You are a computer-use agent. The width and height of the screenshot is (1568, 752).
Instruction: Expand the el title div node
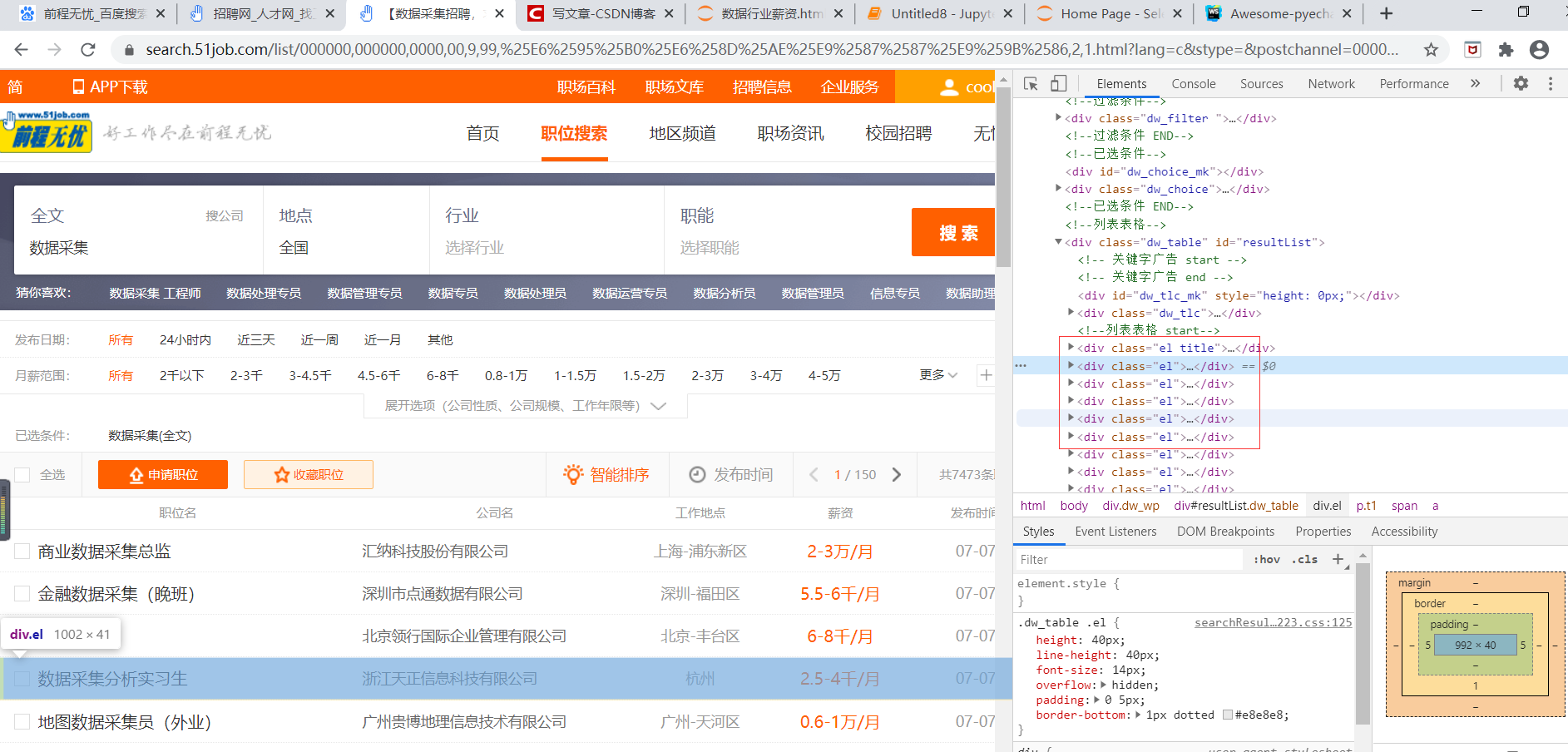[1071, 348]
